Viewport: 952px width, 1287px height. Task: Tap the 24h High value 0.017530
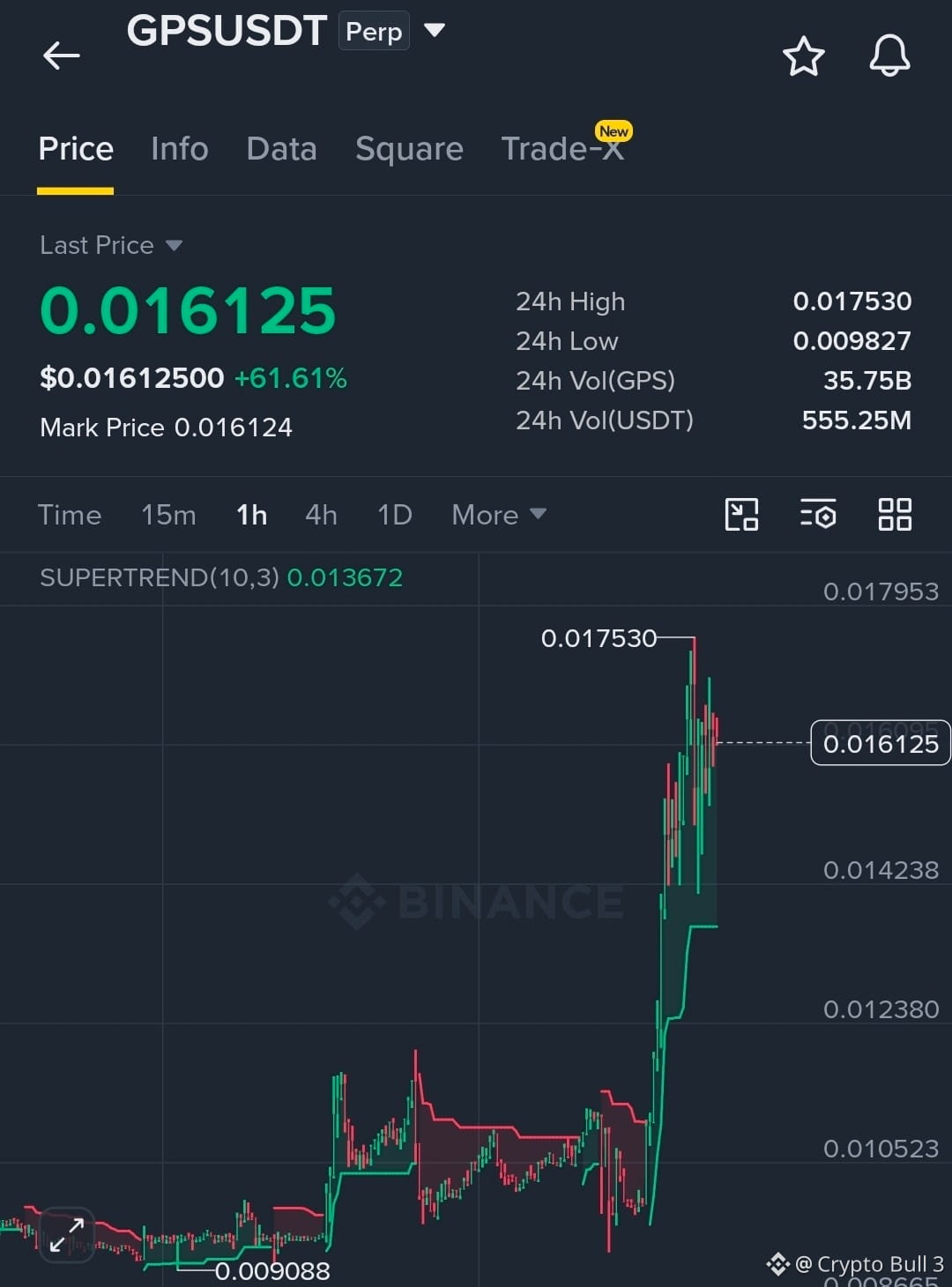[852, 301]
